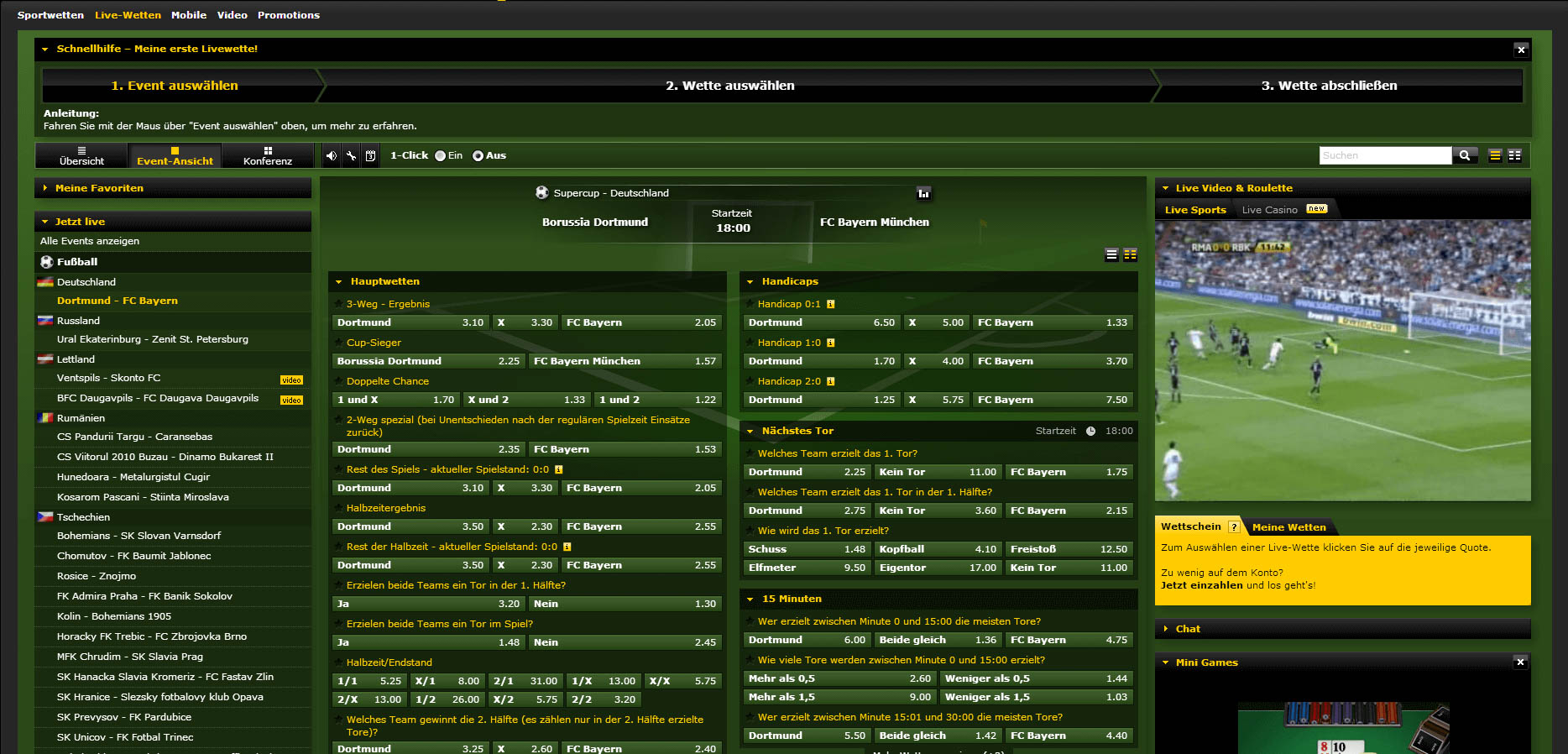Select step 3. Wette abschließen
The image size is (1568, 754).
point(1329,86)
